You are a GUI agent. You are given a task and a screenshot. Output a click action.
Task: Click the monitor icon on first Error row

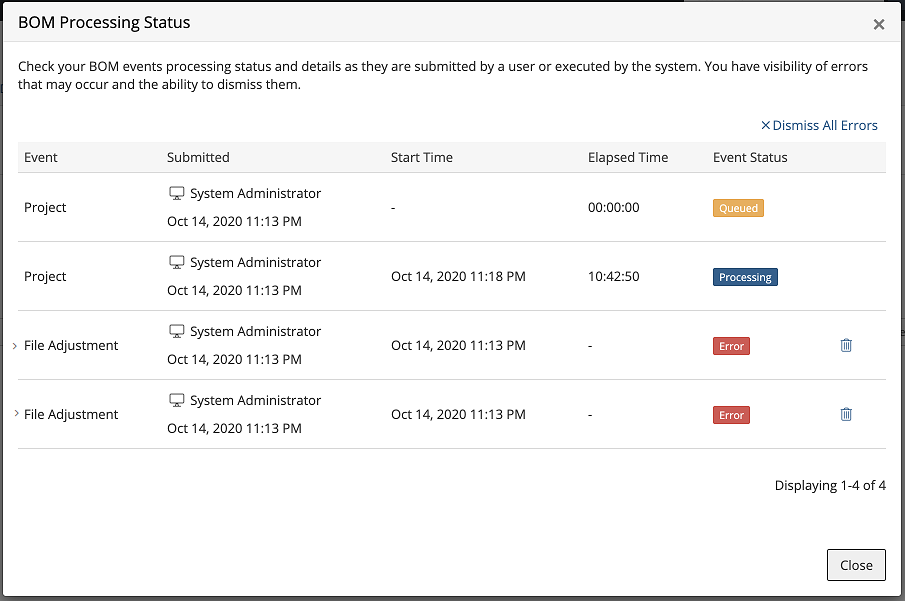[x=176, y=329]
